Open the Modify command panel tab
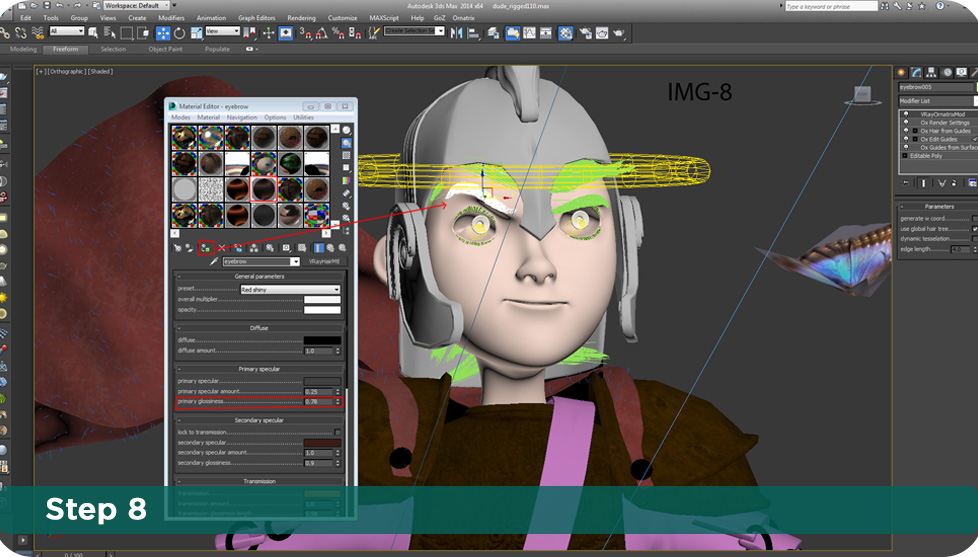Viewport: 978px width, 557px height. pyautogui.click(x=916, y=73)
